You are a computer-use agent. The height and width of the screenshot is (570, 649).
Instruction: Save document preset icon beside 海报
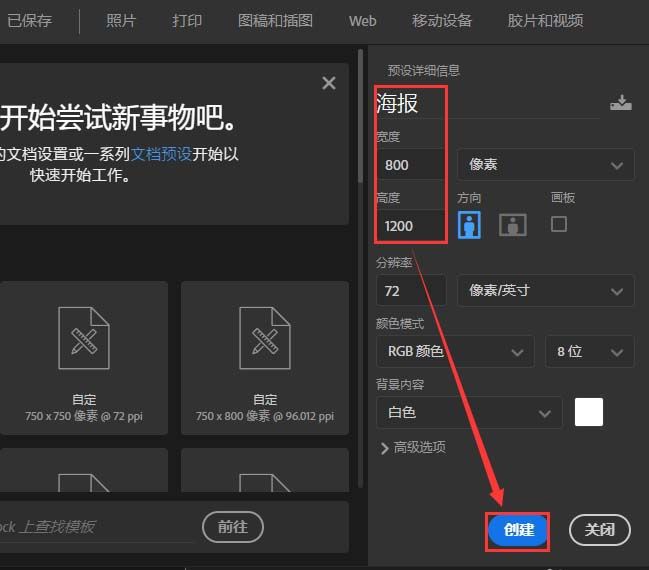[x=621, y=103]
